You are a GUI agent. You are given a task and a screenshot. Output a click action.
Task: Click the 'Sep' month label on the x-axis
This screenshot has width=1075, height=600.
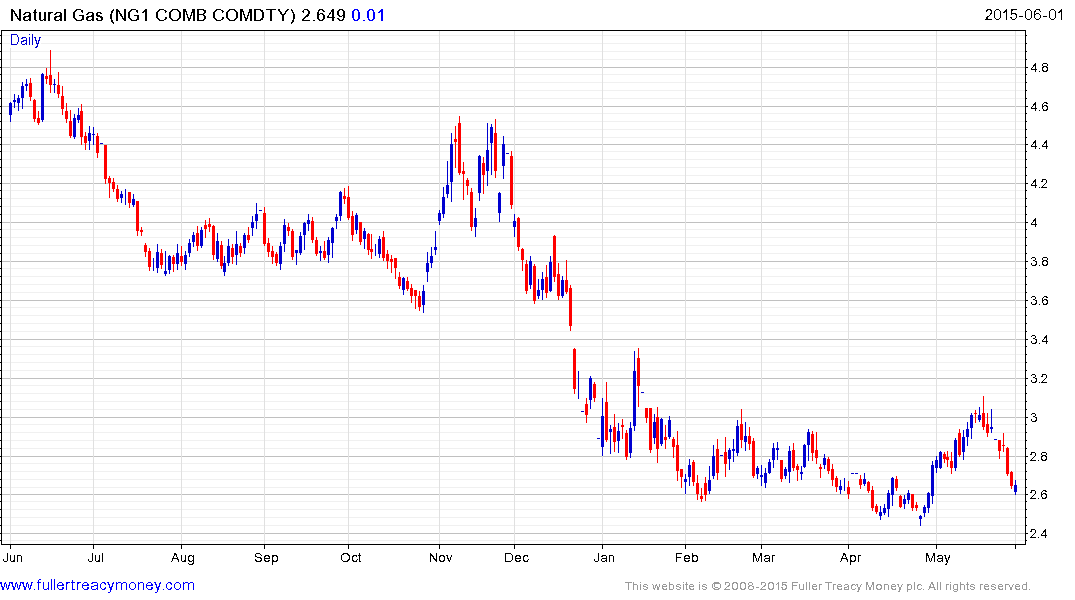[x=266, y=557]
